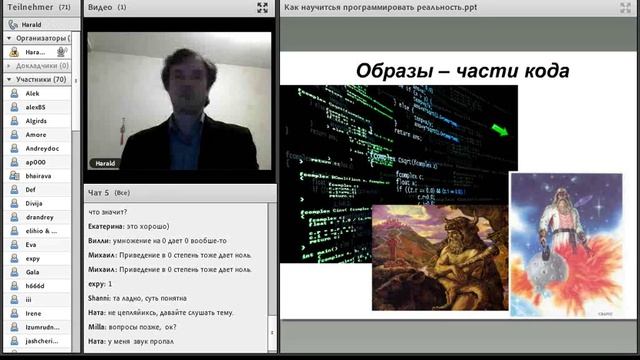
Task: Click the user icon beside drandrey
Action: click(x=14, y=217)
